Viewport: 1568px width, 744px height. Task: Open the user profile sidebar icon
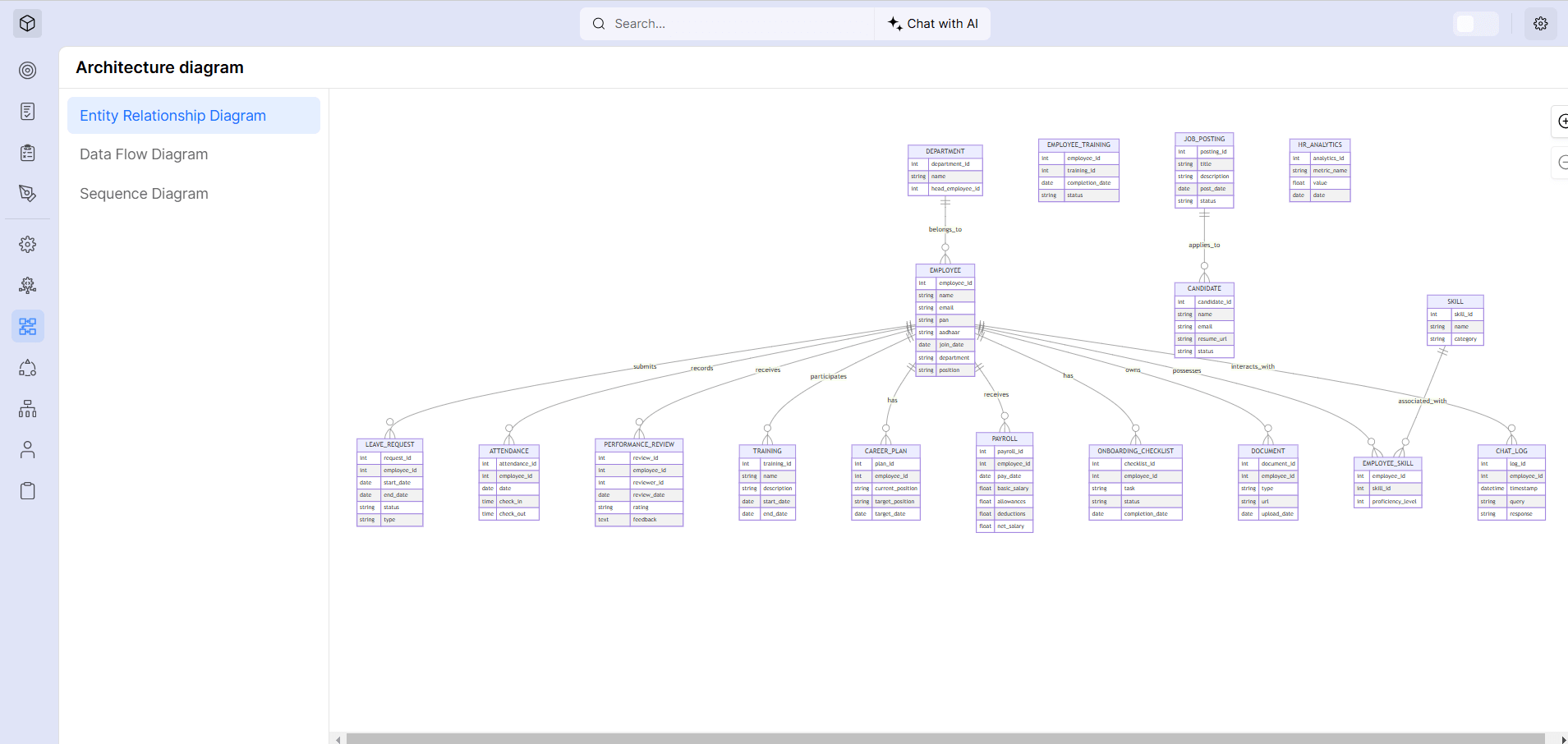click(x=27, y=450)
